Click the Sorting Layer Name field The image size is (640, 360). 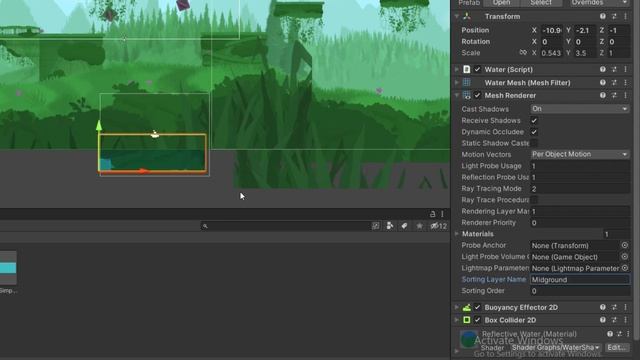(580, 280)
